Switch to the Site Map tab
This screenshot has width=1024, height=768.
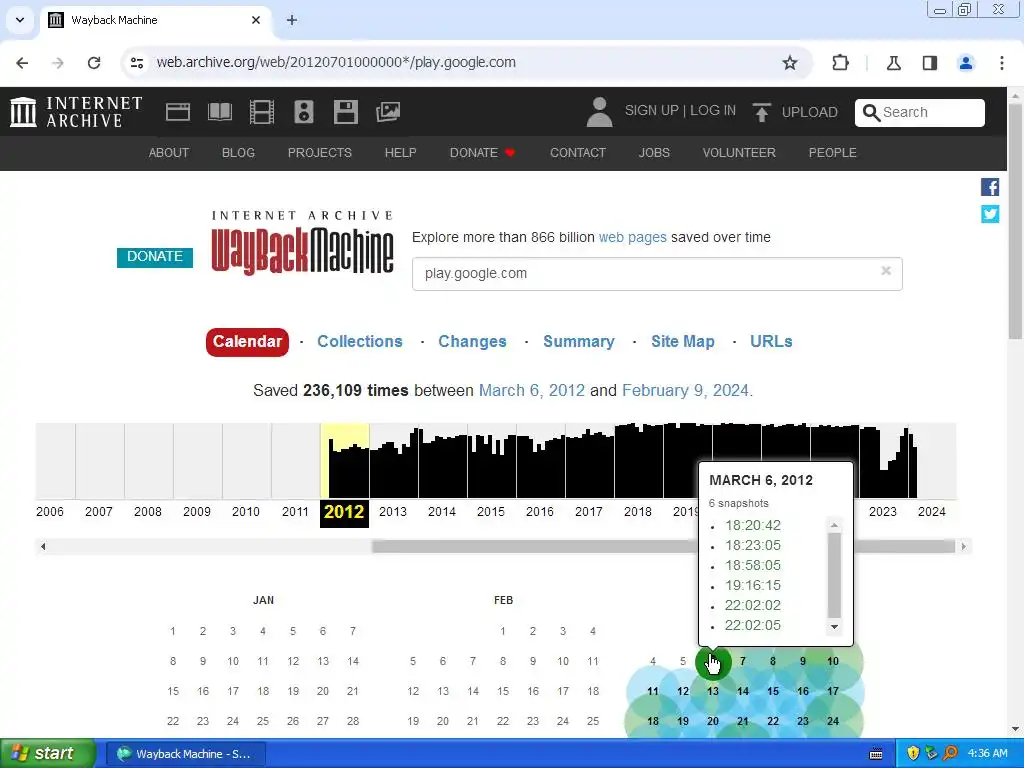click(682, 342)
